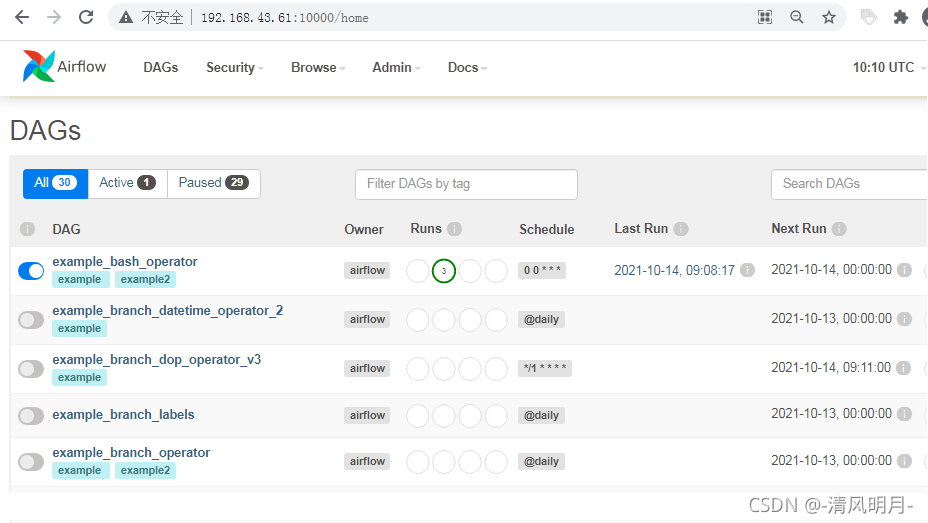Screen dimensions: 928x523
Task: Click the info icon next to Next Run header
Action: point(839,229)
